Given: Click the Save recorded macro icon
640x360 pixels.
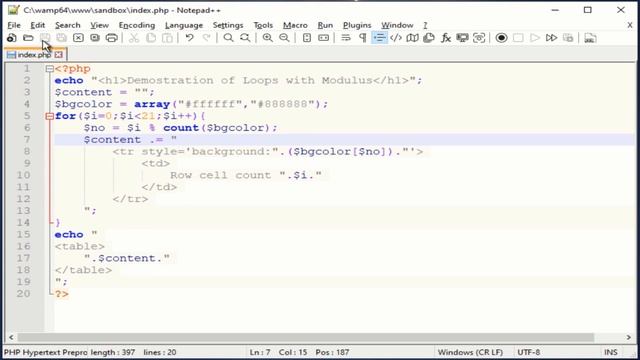Looking at the screenshot, I should [x=568, y=38].
